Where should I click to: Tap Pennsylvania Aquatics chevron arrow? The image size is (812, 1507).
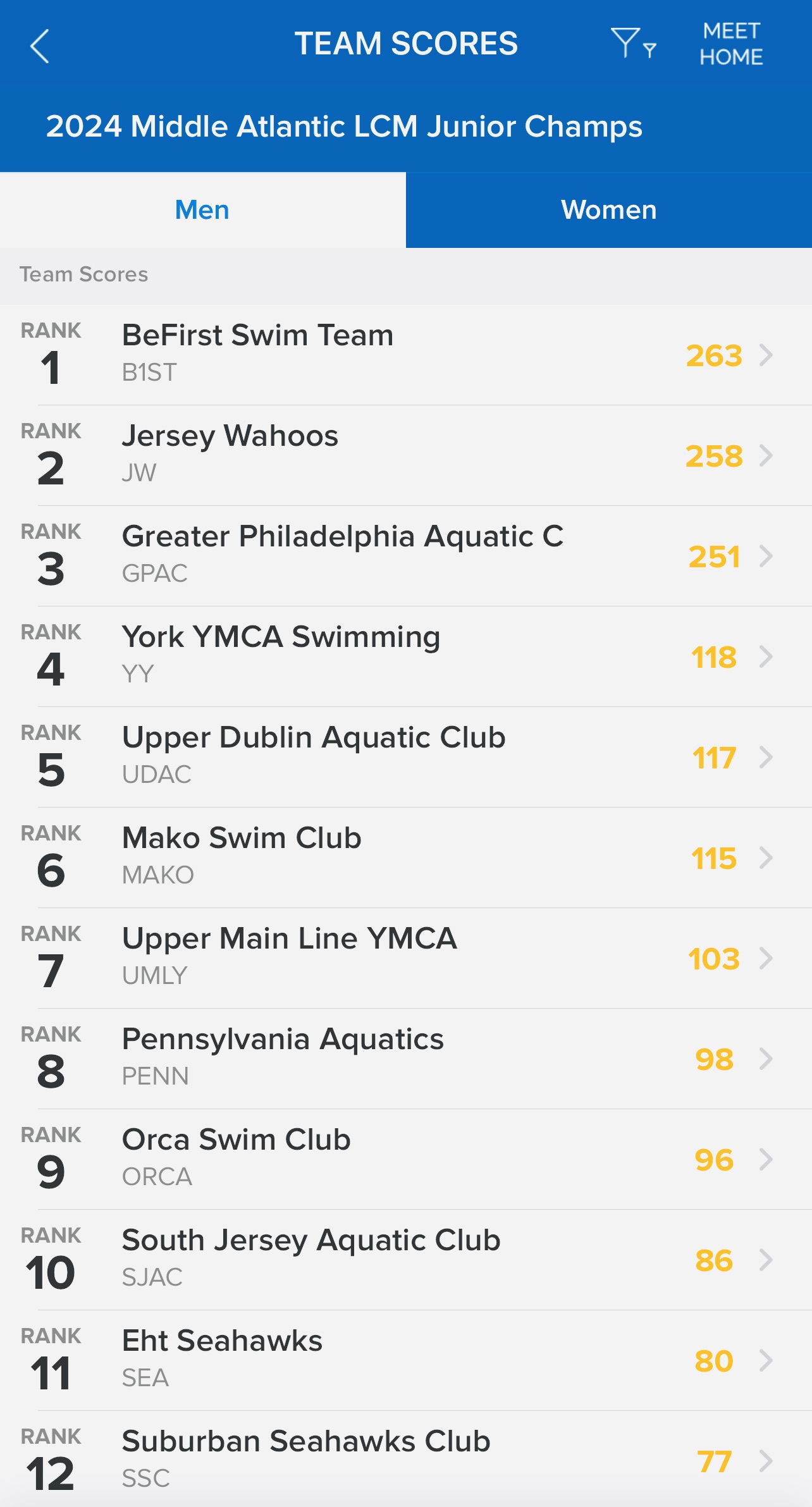click(766, 1059)
